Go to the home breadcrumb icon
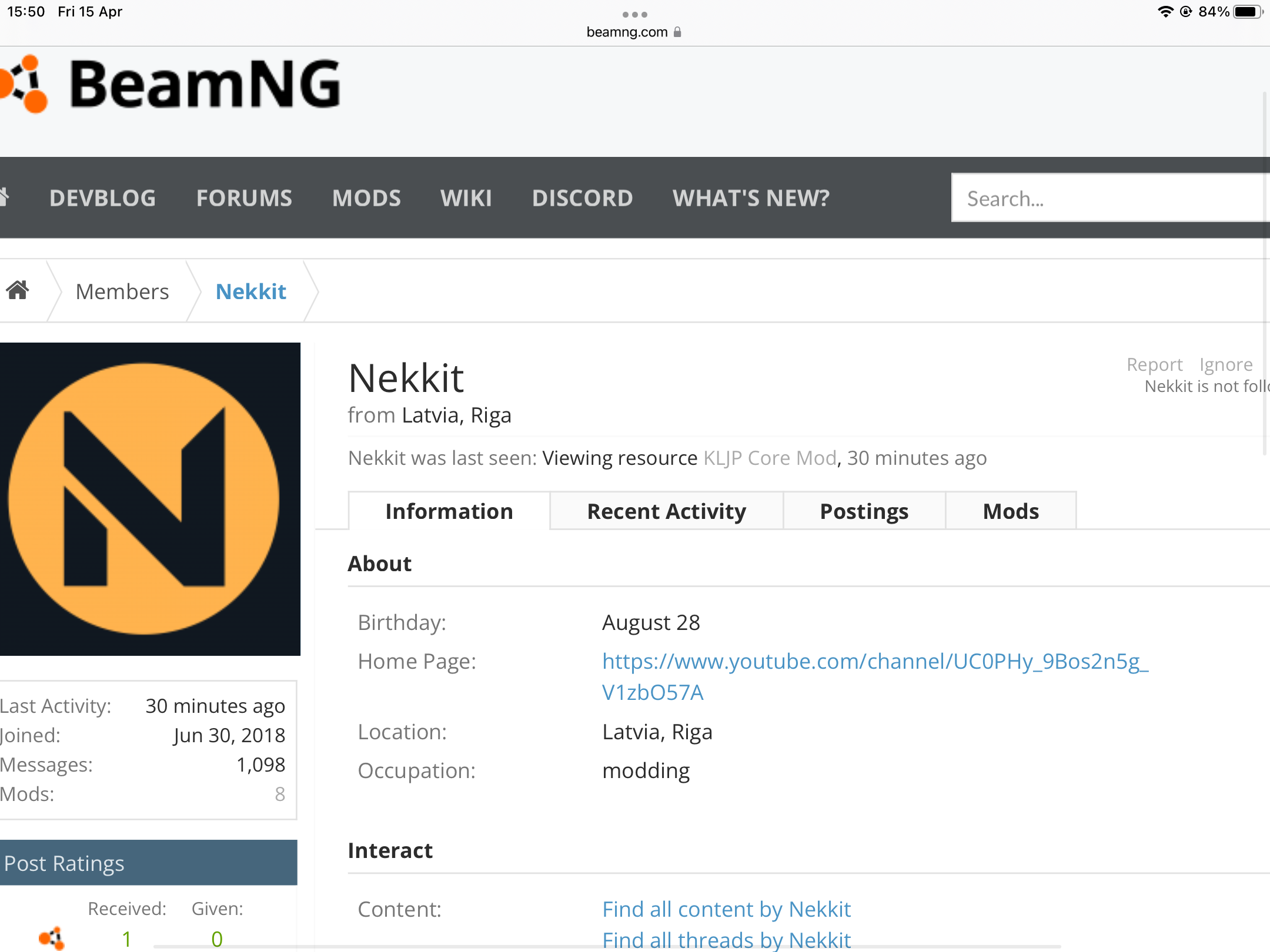 pyautogui.click(x=18, y=290)
